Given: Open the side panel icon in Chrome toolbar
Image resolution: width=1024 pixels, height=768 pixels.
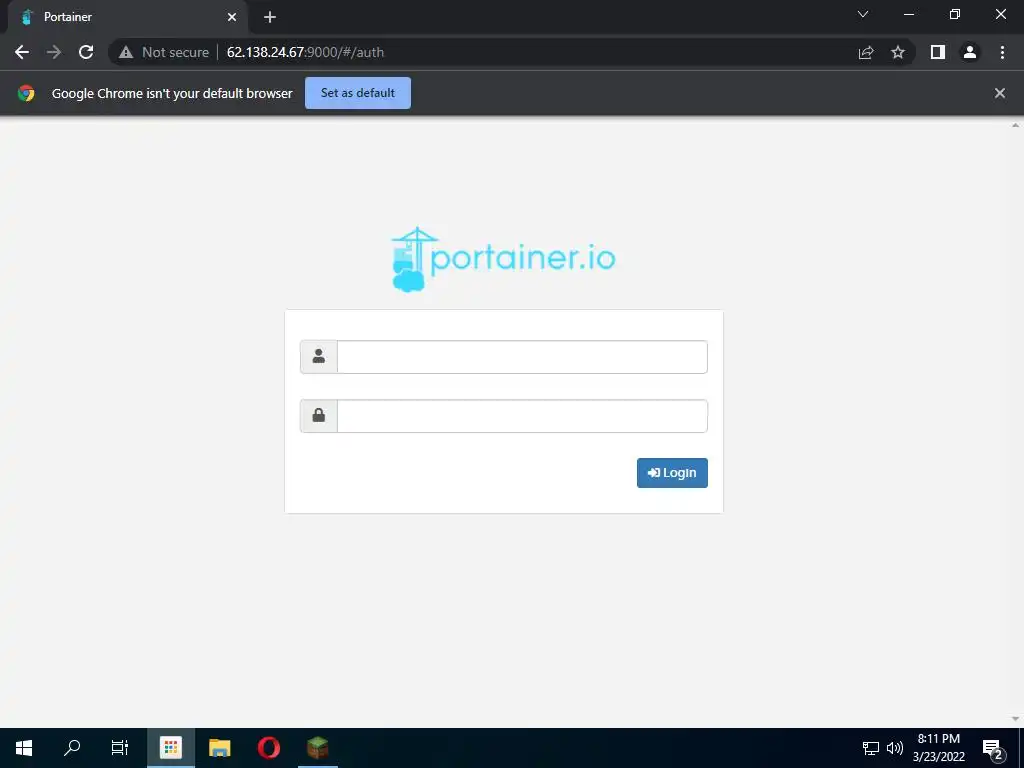Looking at the screenshot, I should pos(938,52).
